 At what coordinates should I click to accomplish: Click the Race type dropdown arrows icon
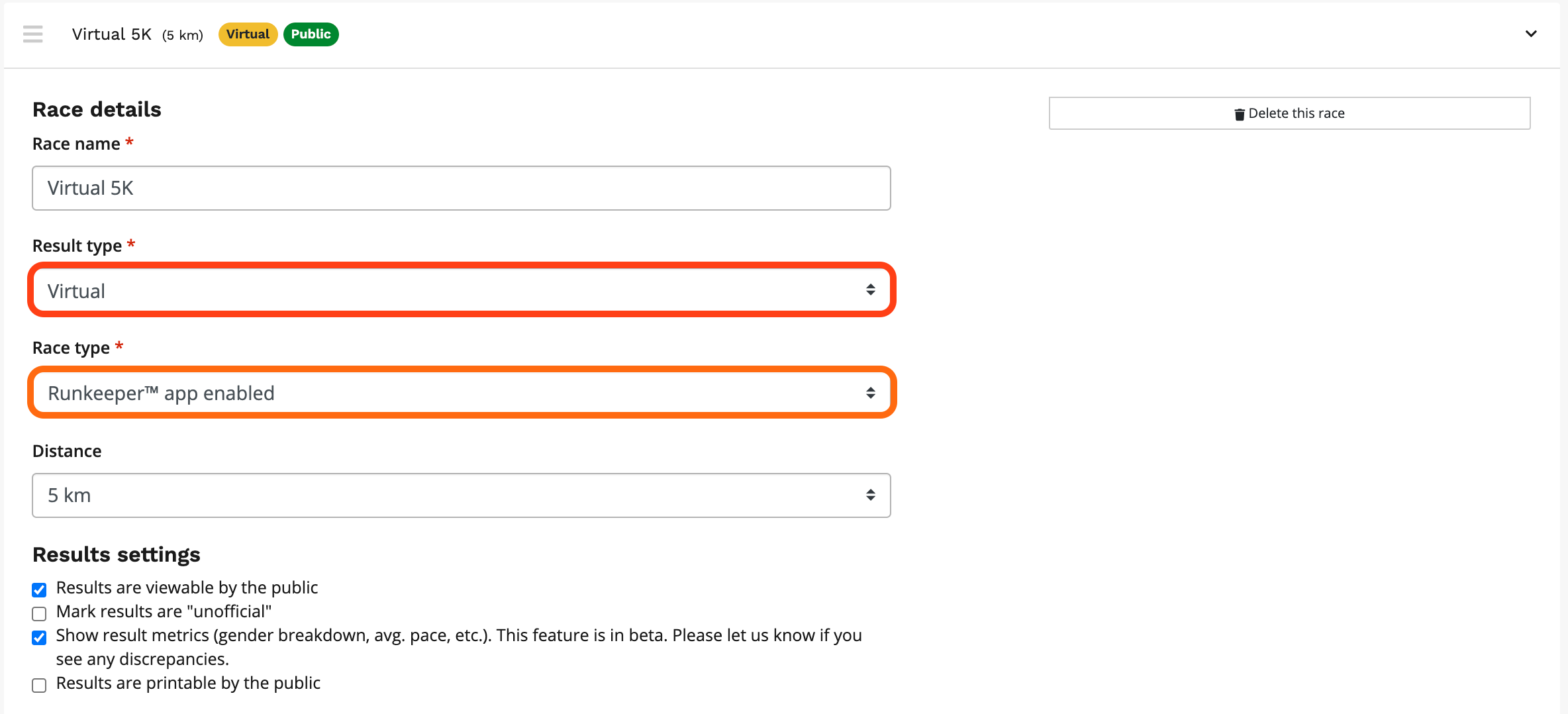[x=870, y=393]
